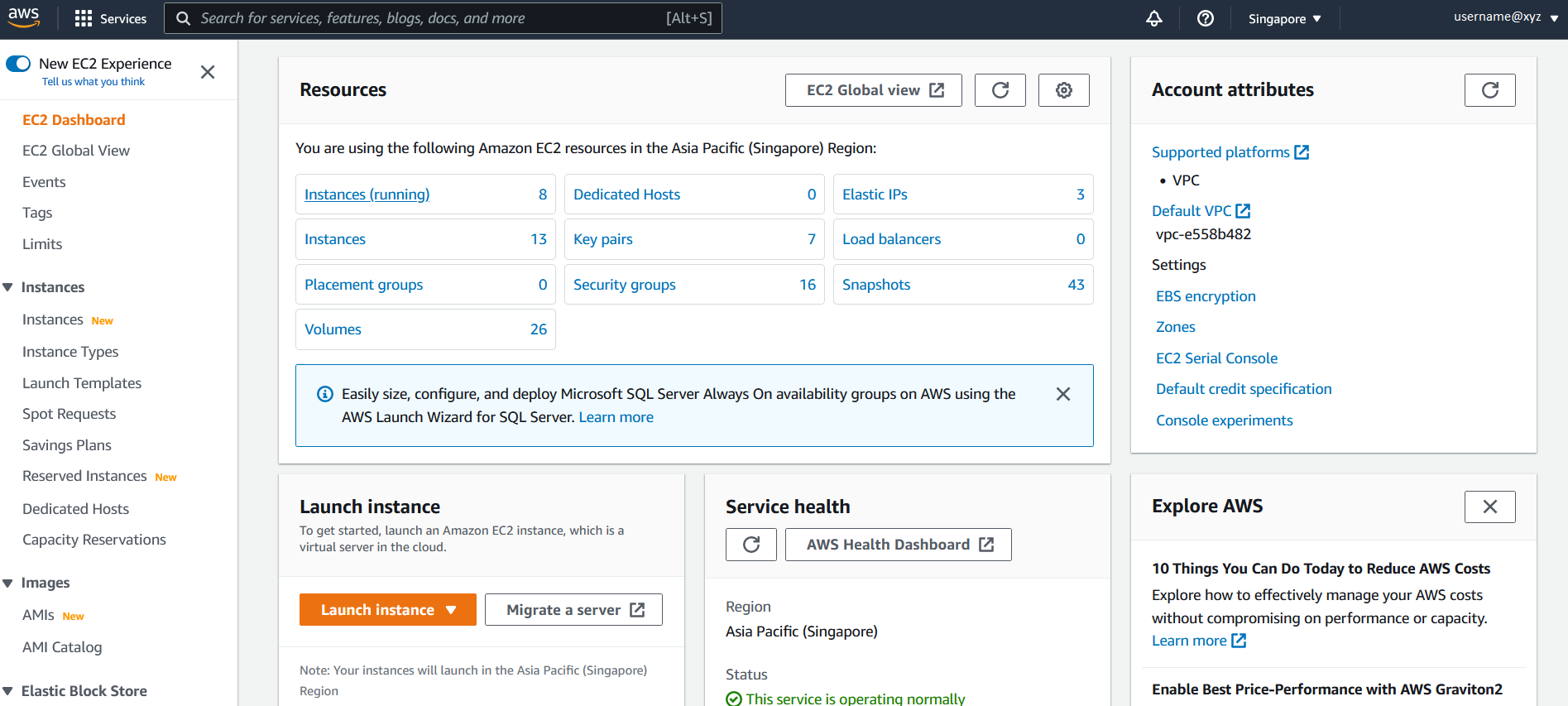Open Placement groups resource card
This screenshot has width=1568, height=706.
coord(425,285)
